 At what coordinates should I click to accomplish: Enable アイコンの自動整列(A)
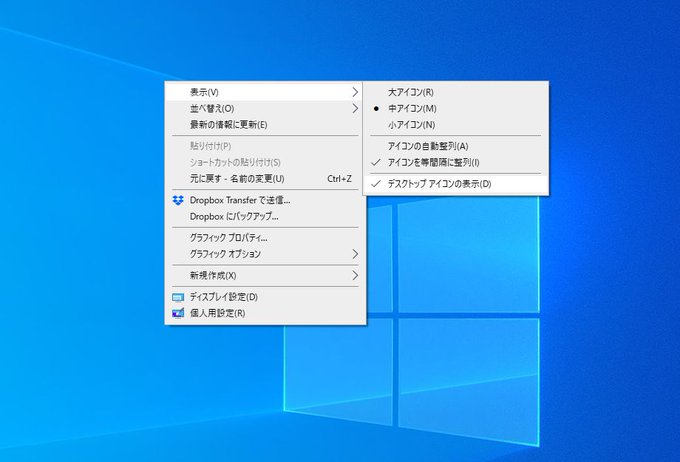point(456,146)
